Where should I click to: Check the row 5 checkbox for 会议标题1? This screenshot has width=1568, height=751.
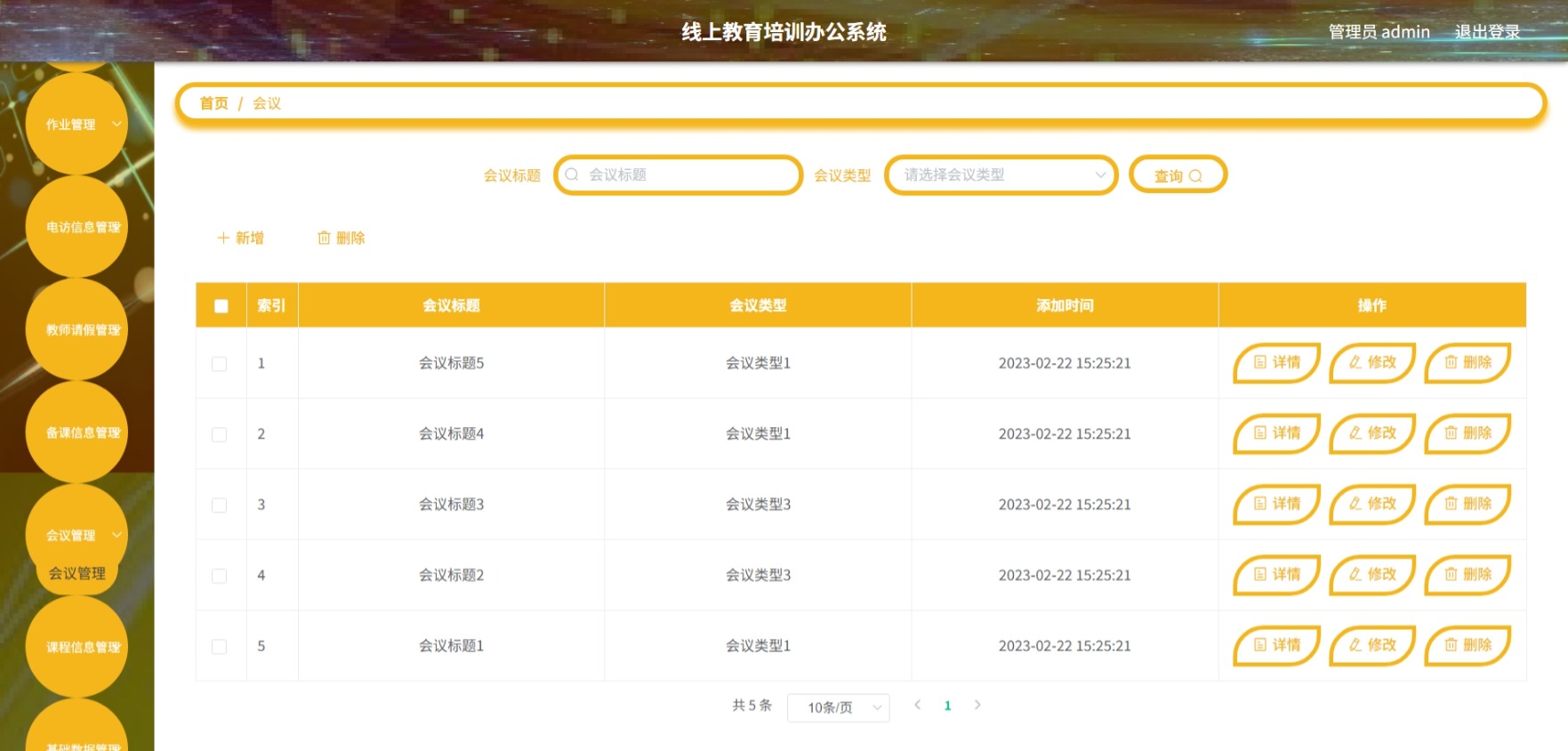coord(219,647)
